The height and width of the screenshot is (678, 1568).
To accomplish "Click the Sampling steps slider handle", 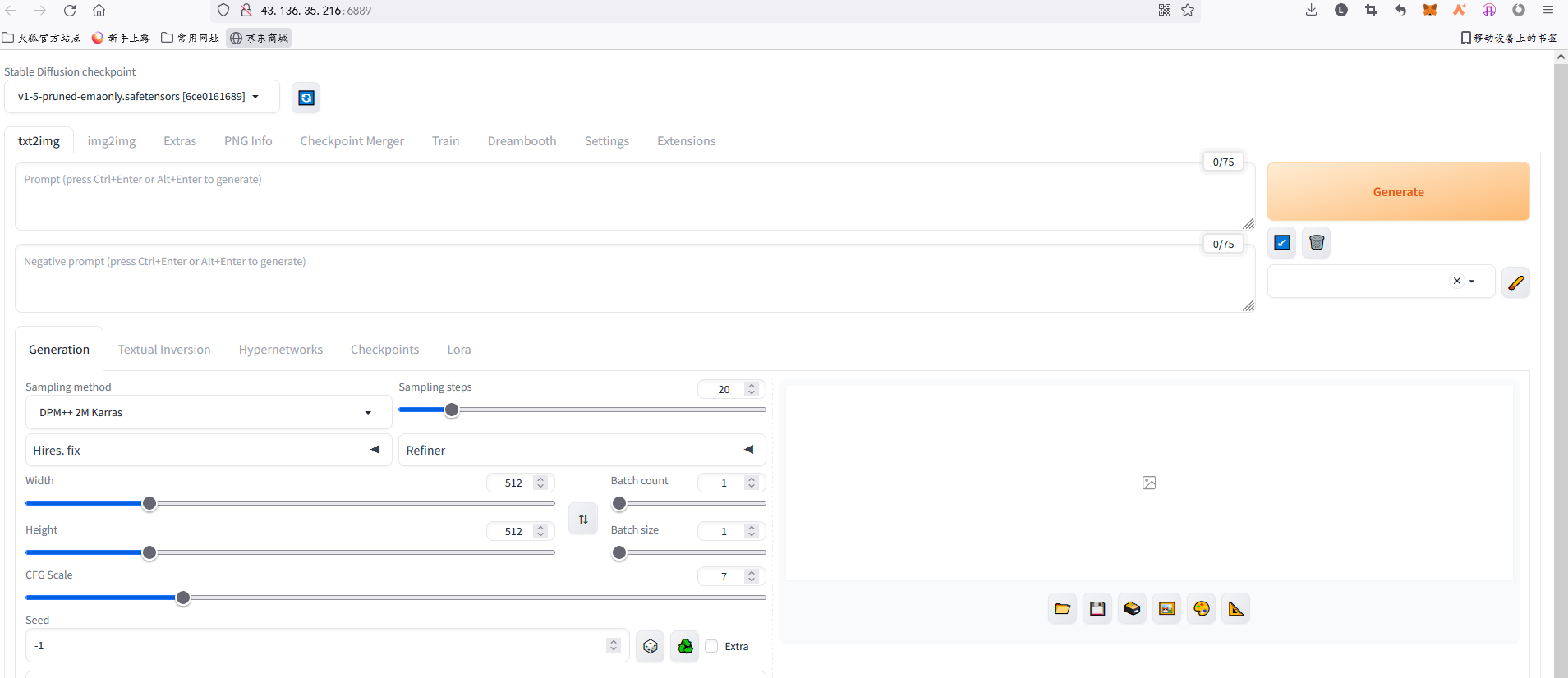I will 452,410.
